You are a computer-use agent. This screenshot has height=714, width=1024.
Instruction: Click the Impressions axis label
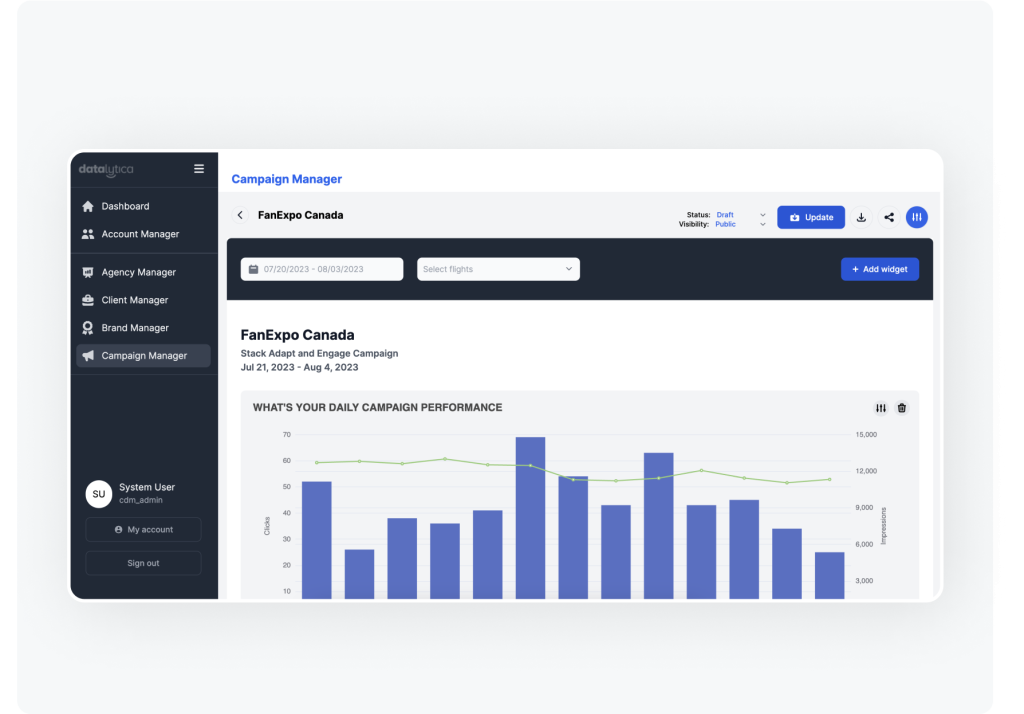tap(884, 526)
